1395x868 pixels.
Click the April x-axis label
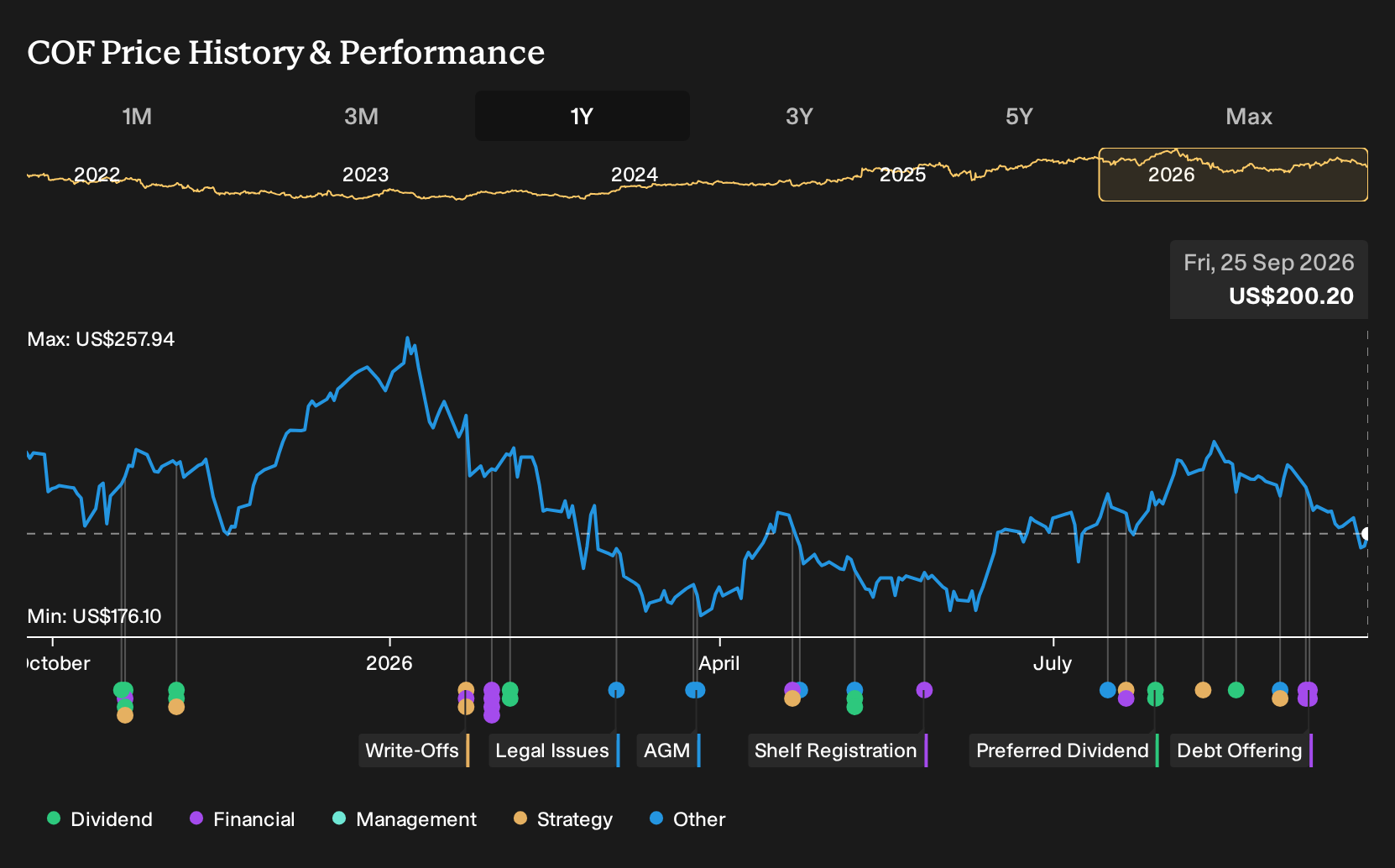click(x=719, y=663)
